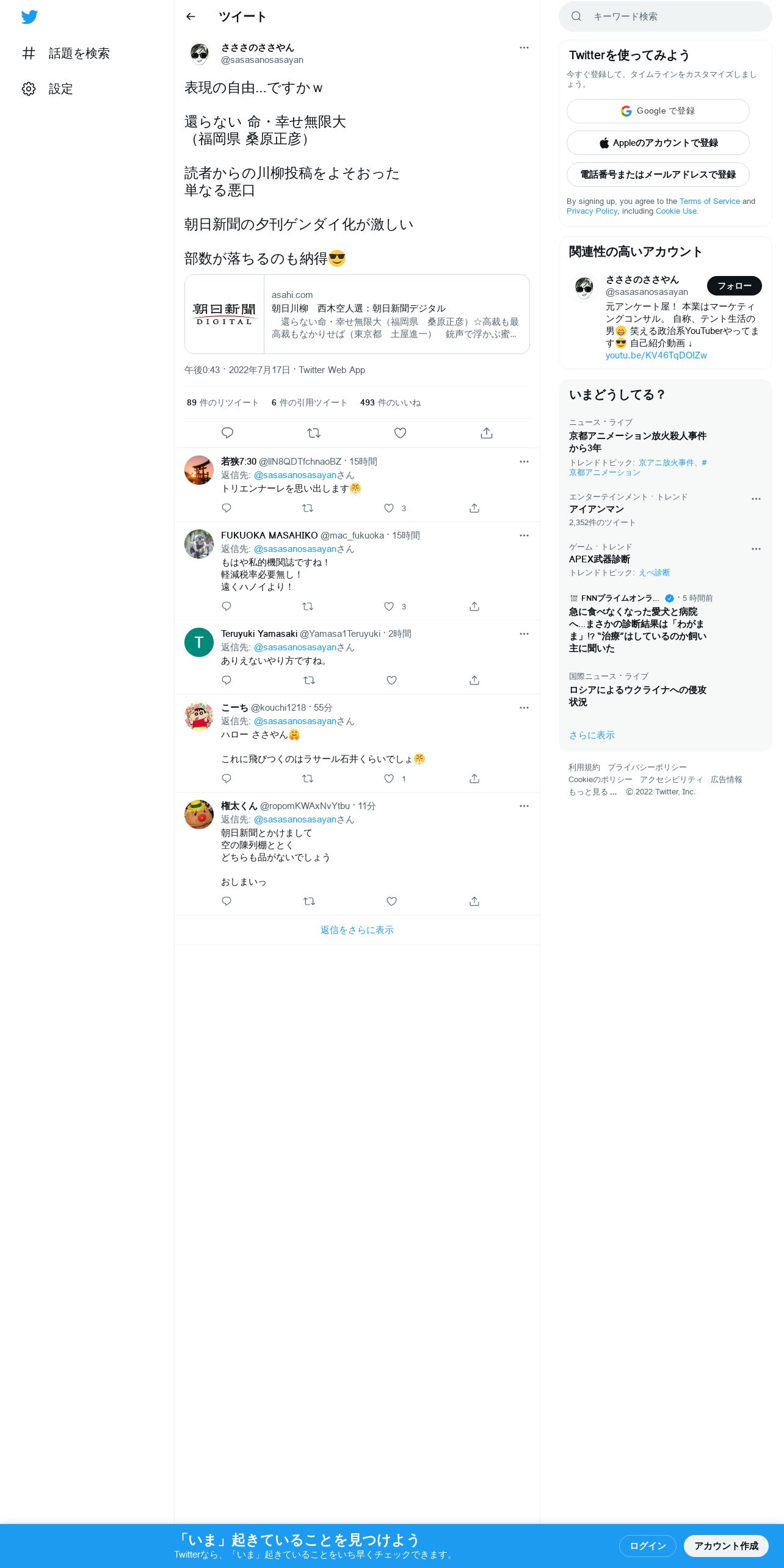
Task: Retweet the main tweet by ささきのささやん
Action: coord(314,433)
